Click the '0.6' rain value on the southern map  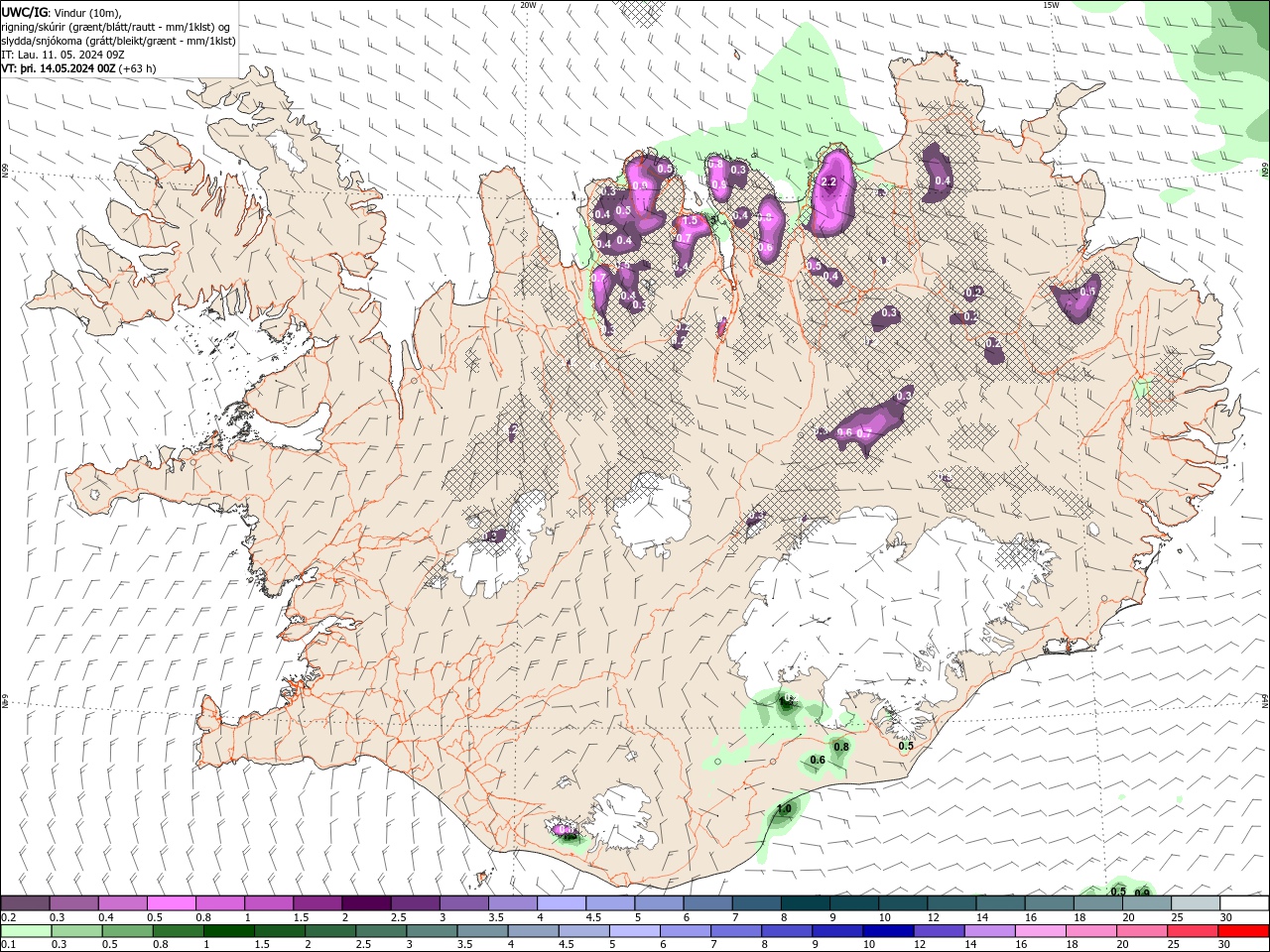coord(818,761)
